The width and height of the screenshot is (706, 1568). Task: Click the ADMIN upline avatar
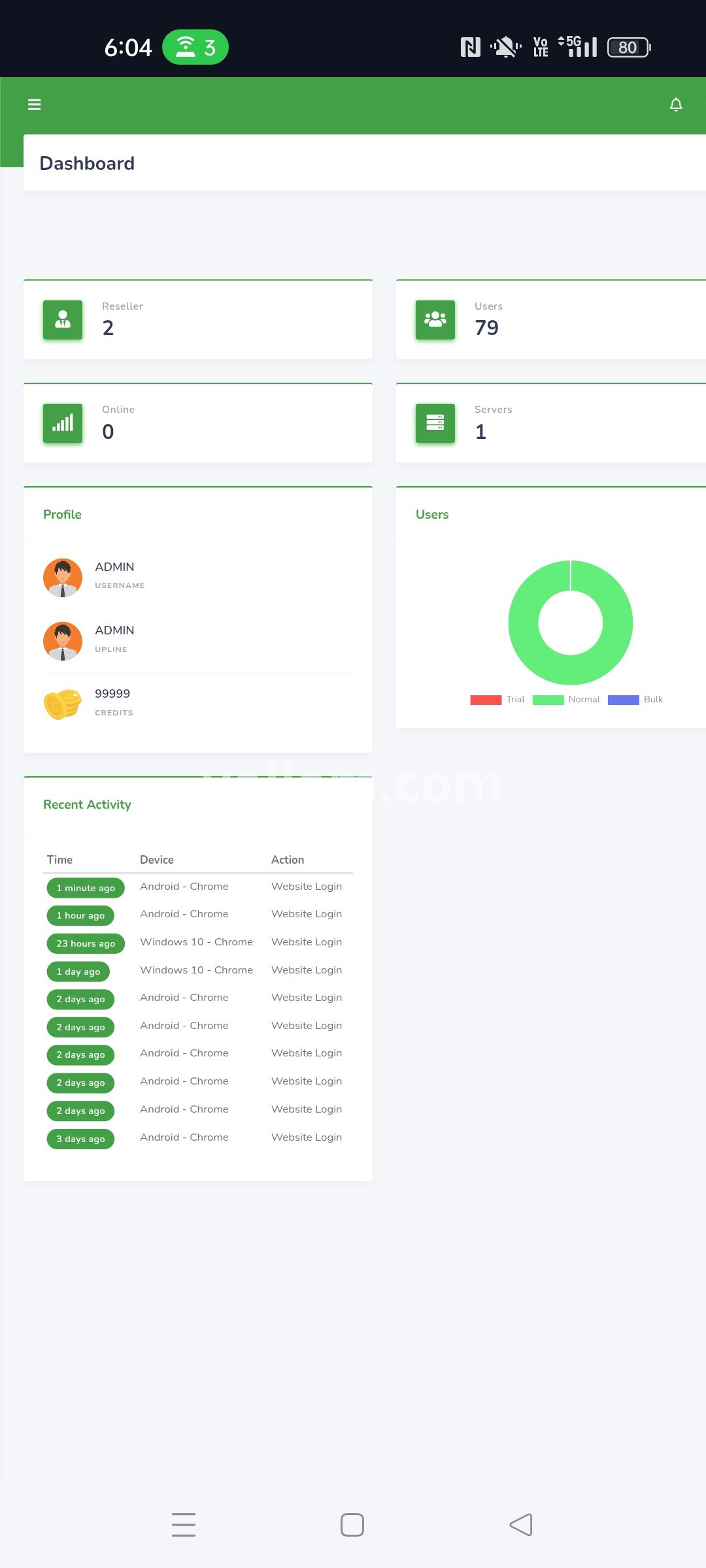pos(63,641)
